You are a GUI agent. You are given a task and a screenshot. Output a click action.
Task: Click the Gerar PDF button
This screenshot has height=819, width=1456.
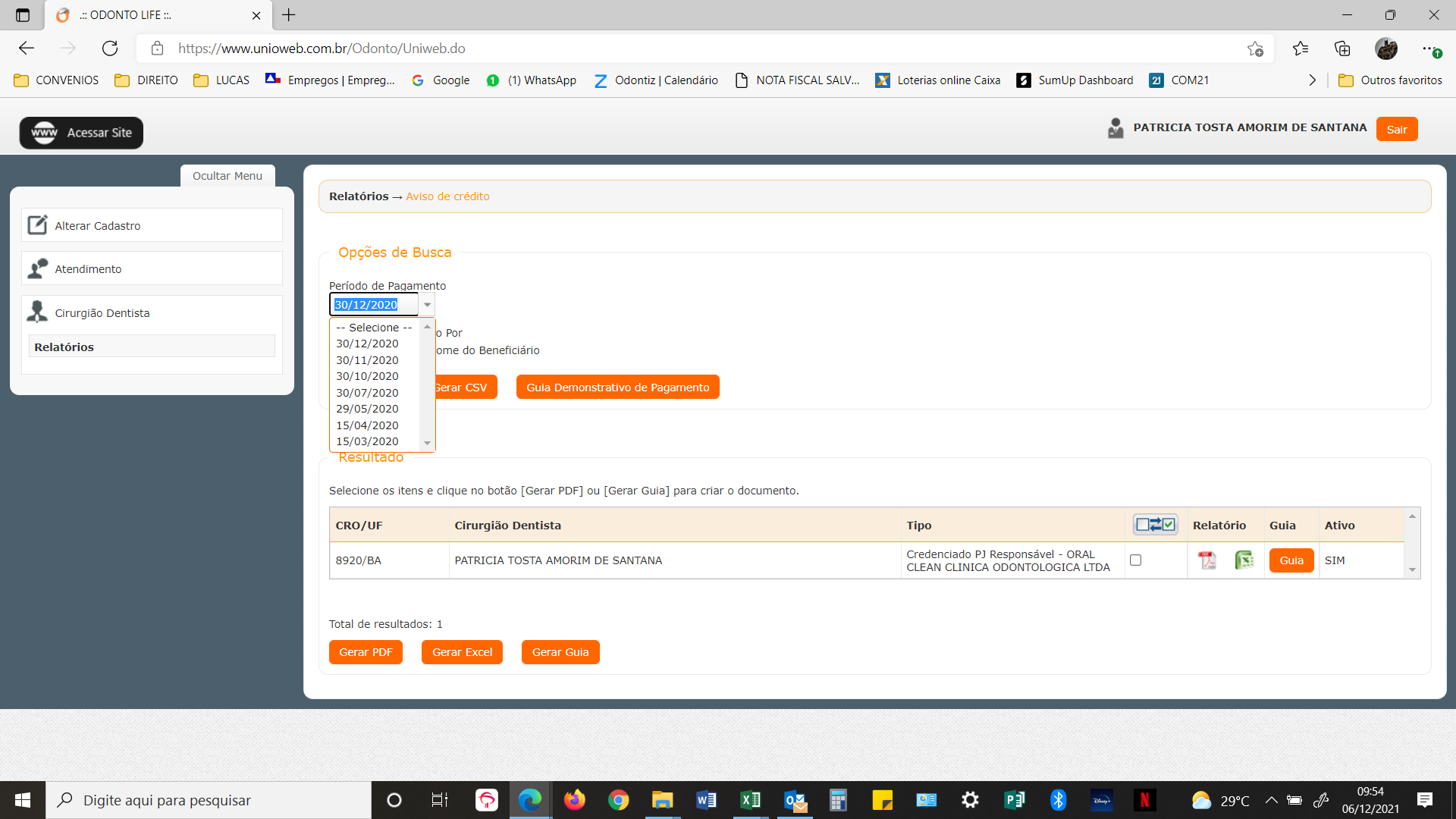click(x=366, y=652)
